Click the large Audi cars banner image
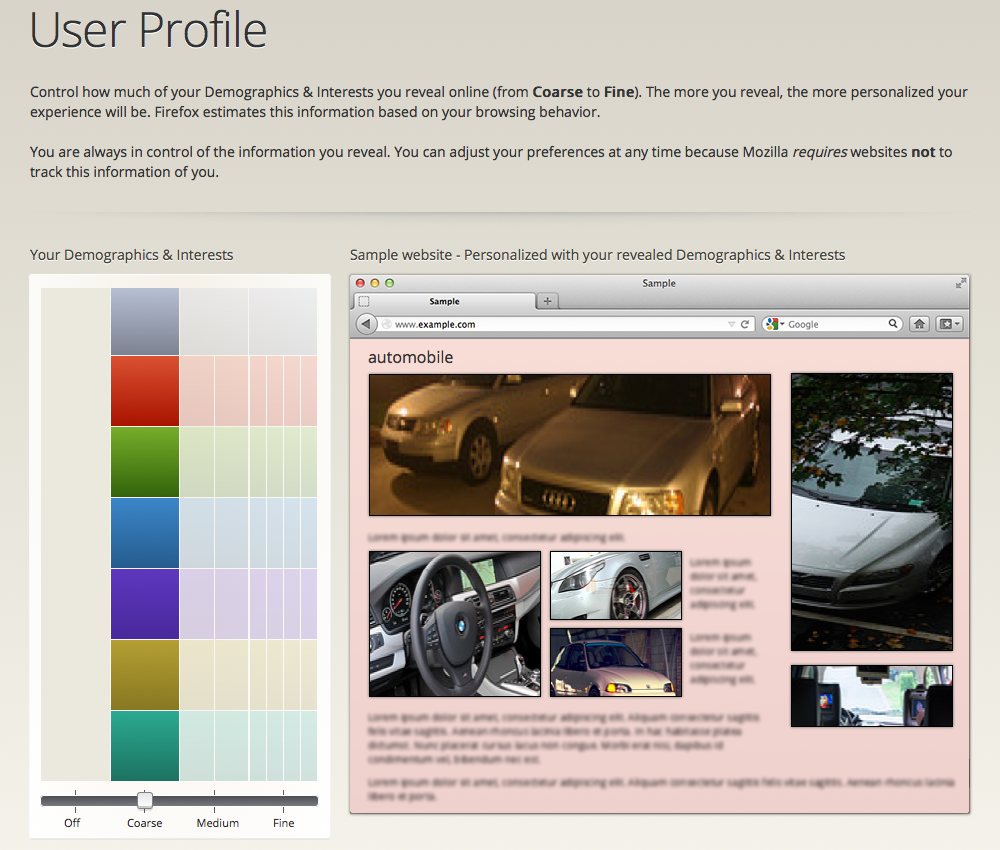Screen dimensions: 1000x850 pyautogui.click(x=570, y=445)
